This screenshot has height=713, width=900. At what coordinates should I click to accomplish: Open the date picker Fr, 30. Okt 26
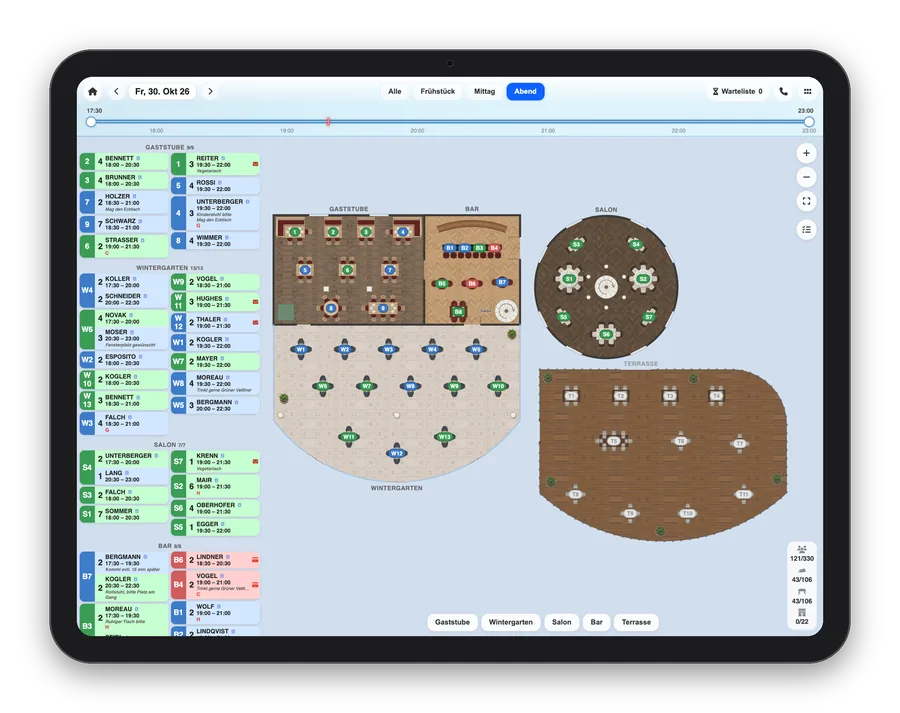pyautogui.click(x=162, y=91)
